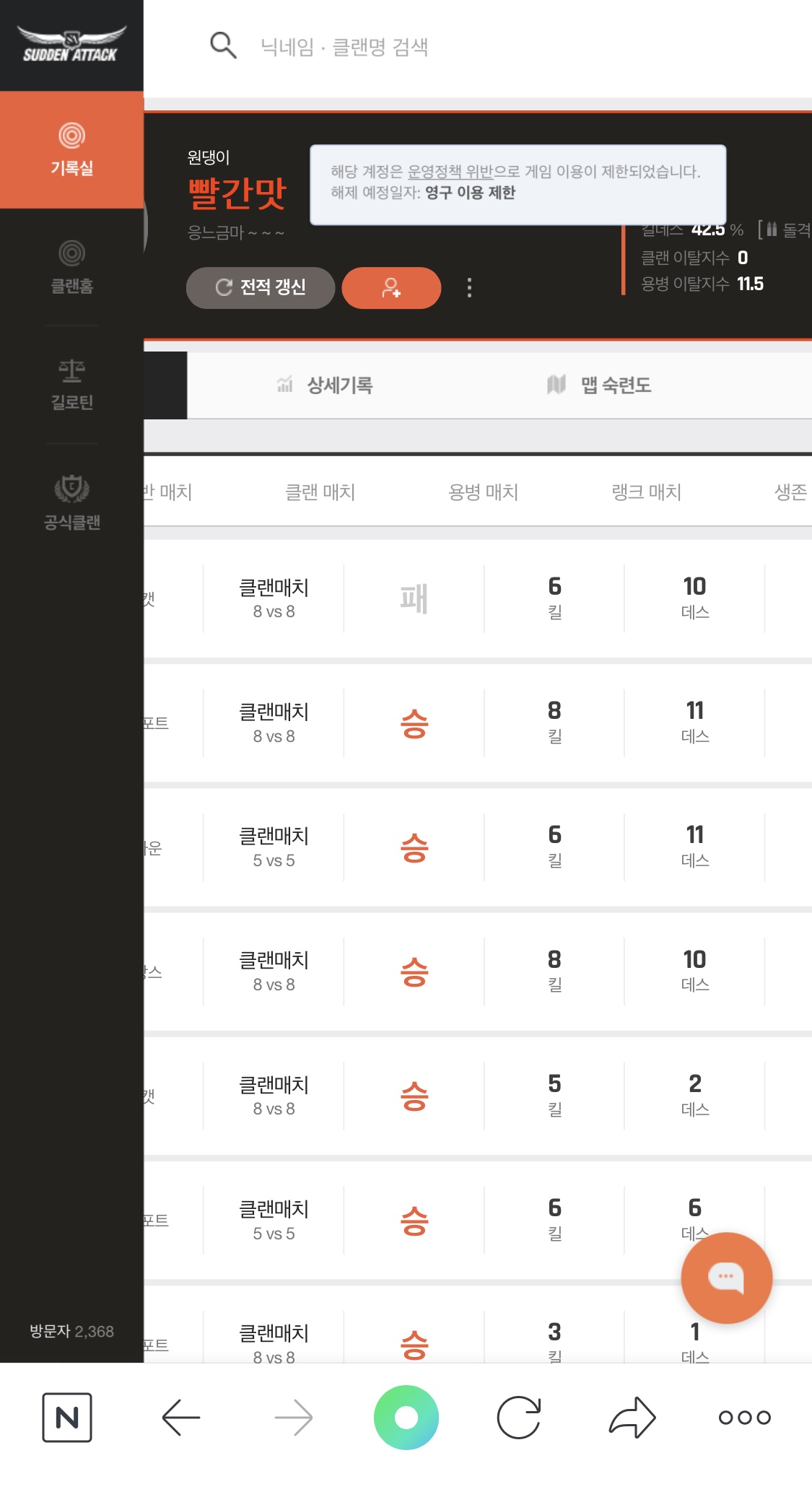Switch to the 상세기록 tab
The height and width of the screenshot is (1497, 812).
click(x=326, y=385)
